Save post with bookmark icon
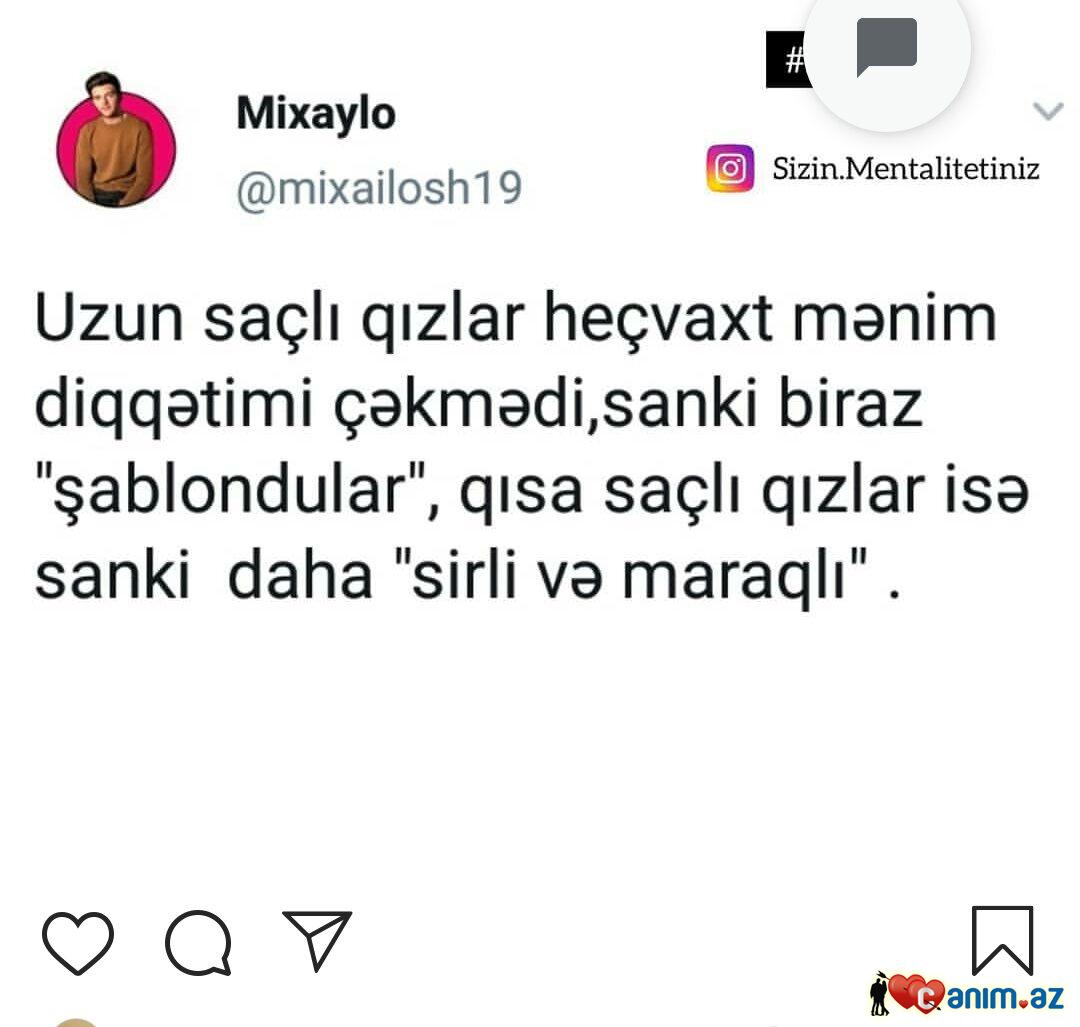Image resolution: width=1080 pixels, height=1027 pixels. tap(1002, 940)
